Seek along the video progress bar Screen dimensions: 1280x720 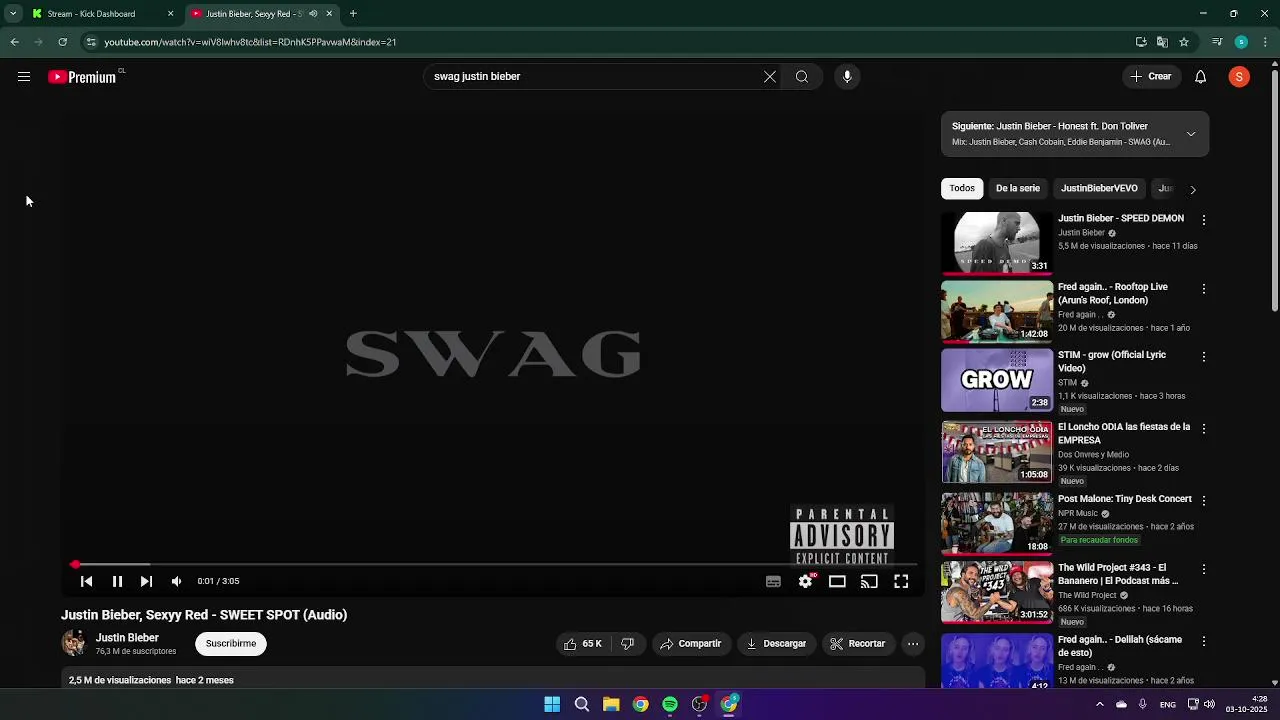[x=494, y=565]
